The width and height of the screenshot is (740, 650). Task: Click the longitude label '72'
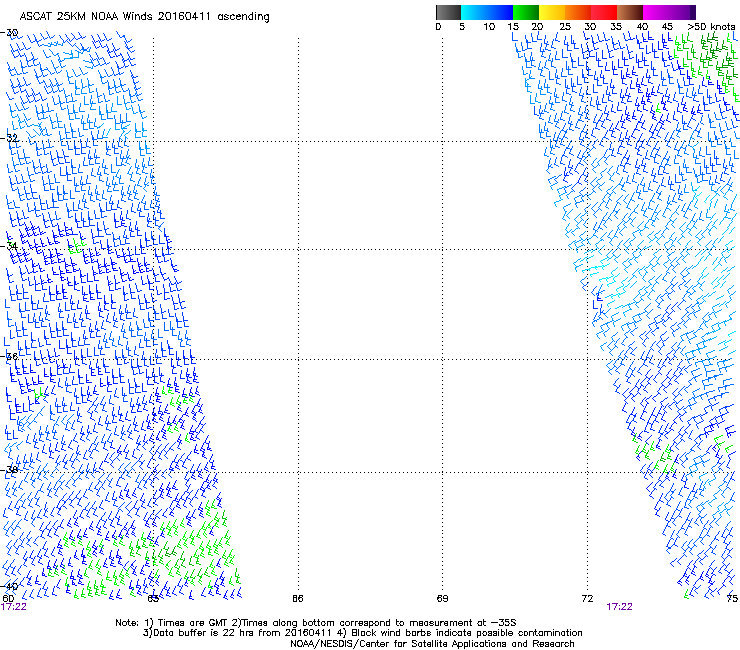point(587,599)
